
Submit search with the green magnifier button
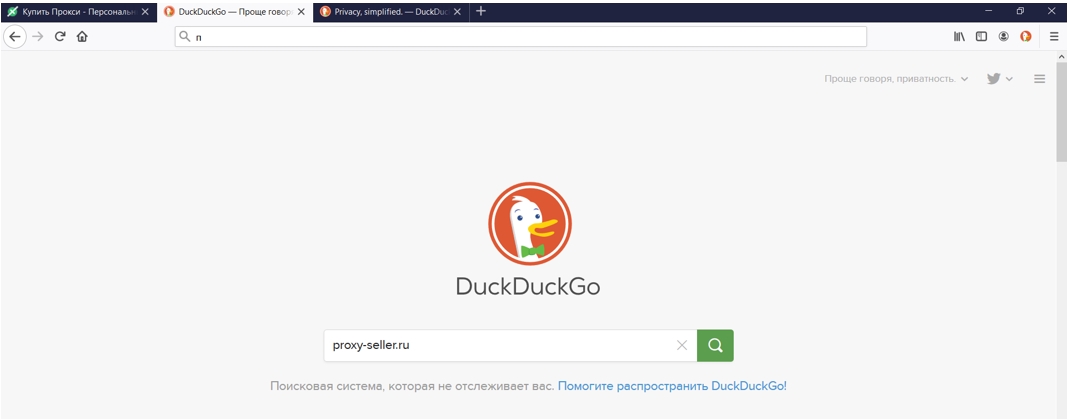(715, 345)
